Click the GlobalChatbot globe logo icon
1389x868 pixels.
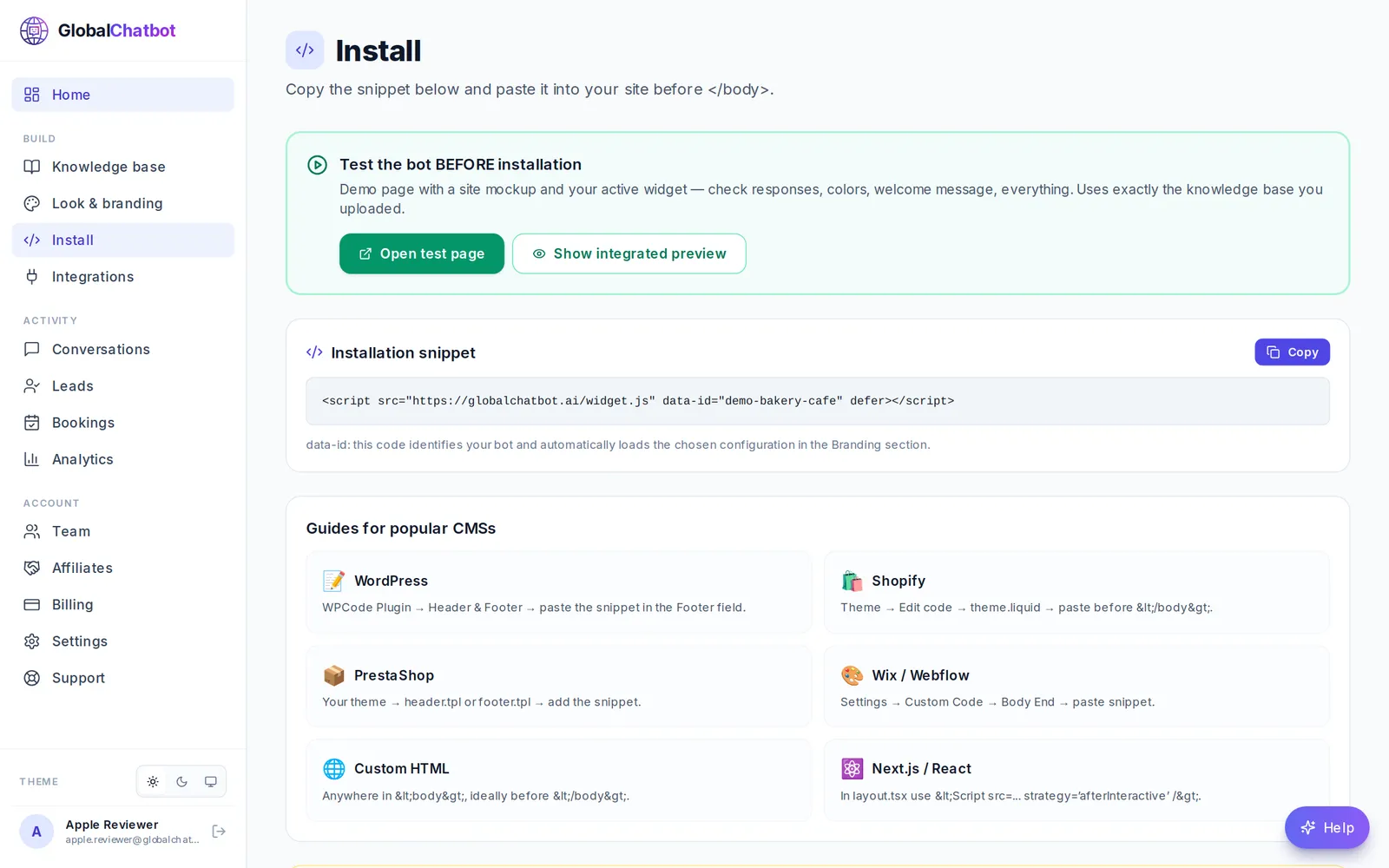34,30
